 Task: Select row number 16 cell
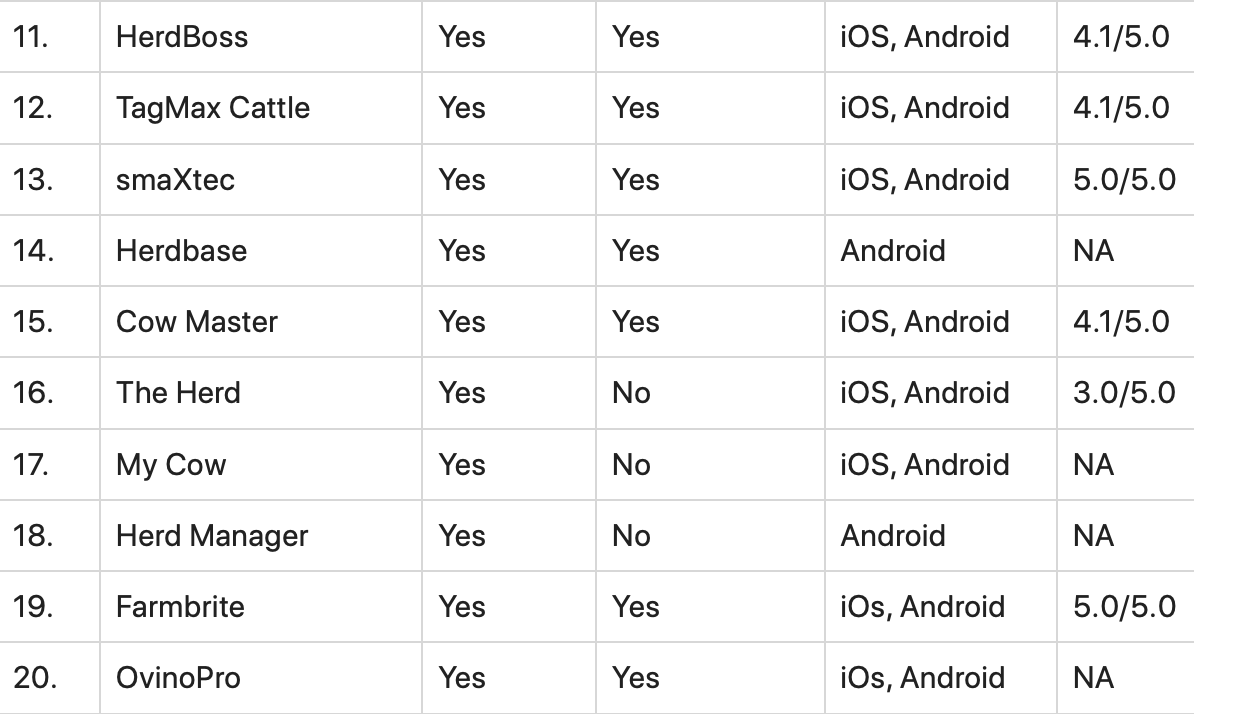click(33, 393)
